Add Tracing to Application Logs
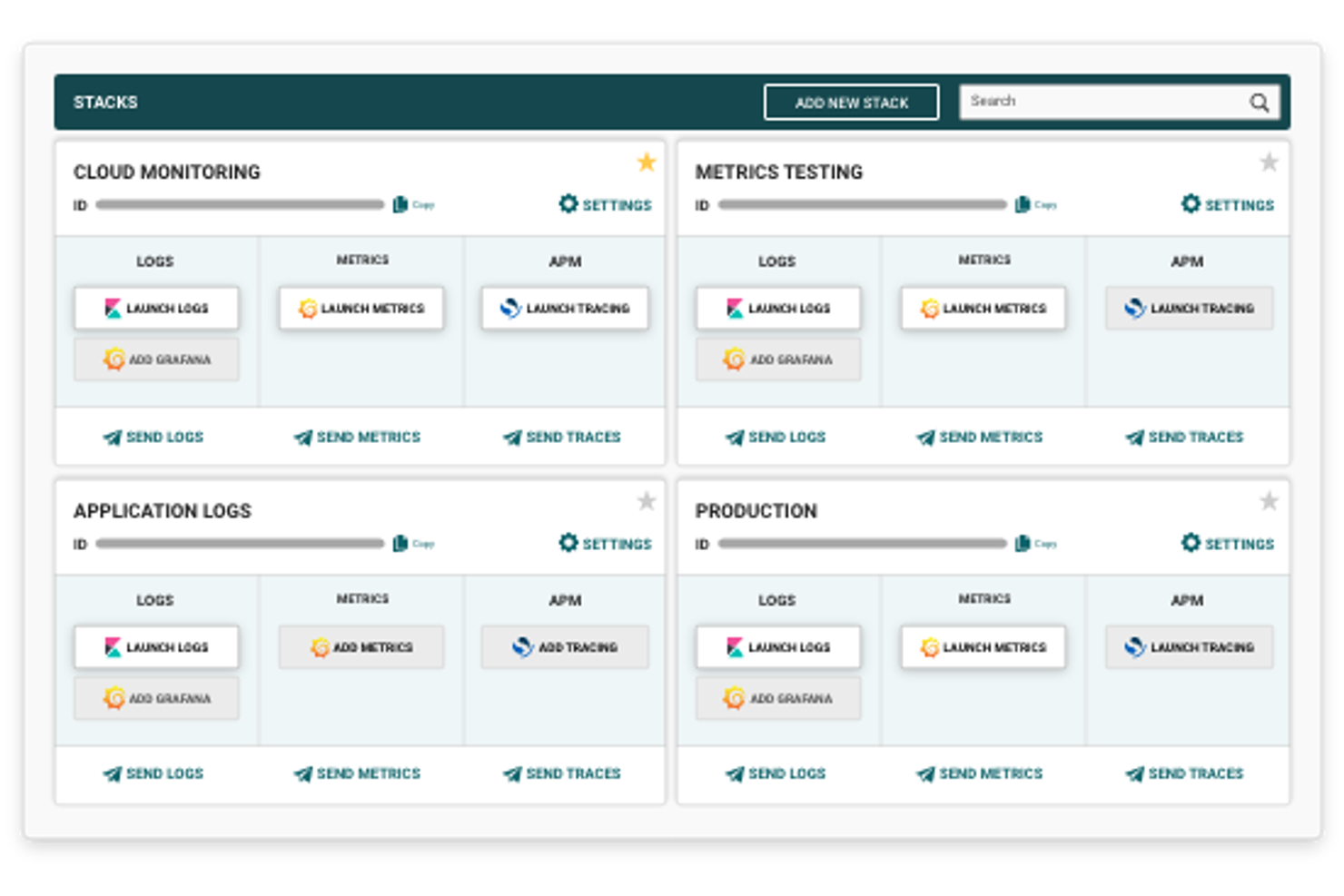 [564, 647]
